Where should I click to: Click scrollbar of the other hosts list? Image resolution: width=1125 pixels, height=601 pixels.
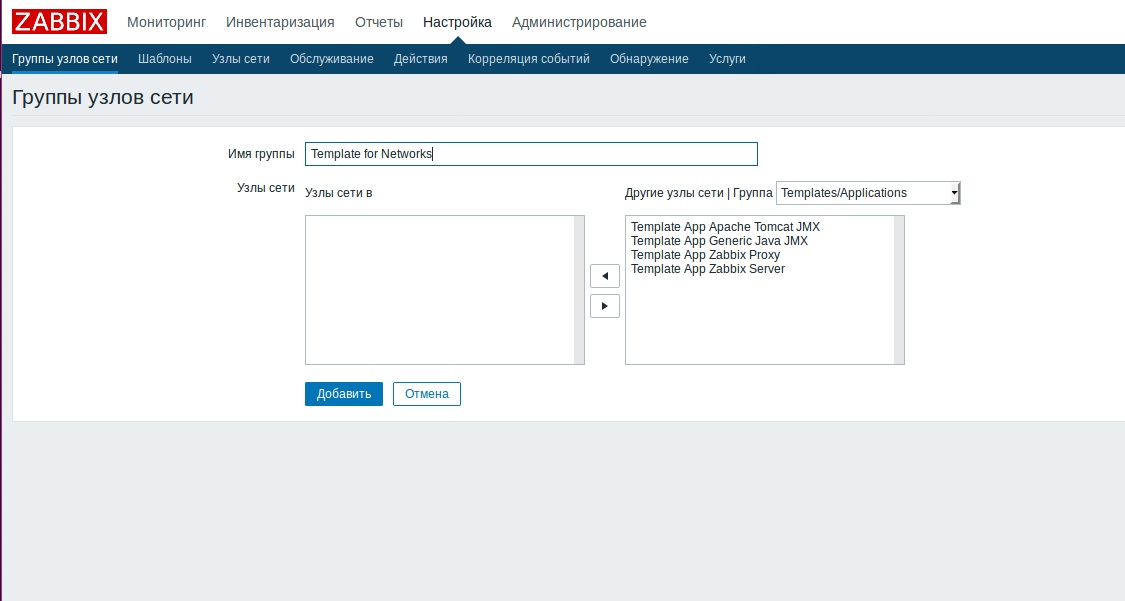899,290
